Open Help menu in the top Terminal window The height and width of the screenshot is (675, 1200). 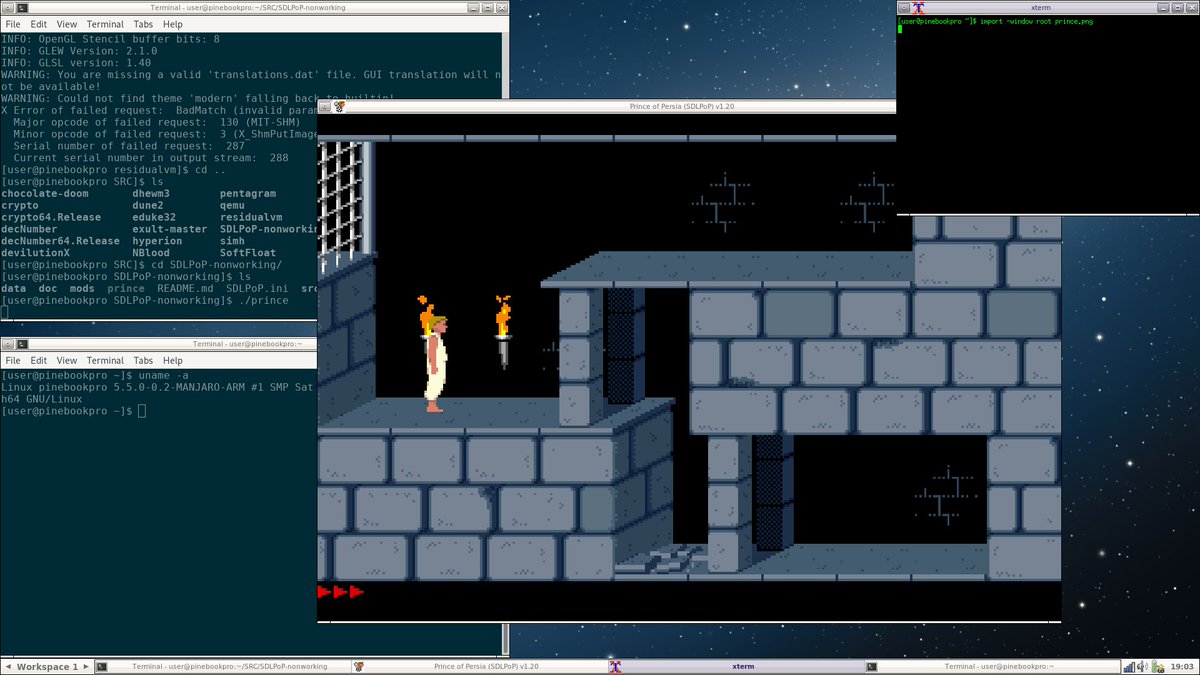click(x=173, y=24)
